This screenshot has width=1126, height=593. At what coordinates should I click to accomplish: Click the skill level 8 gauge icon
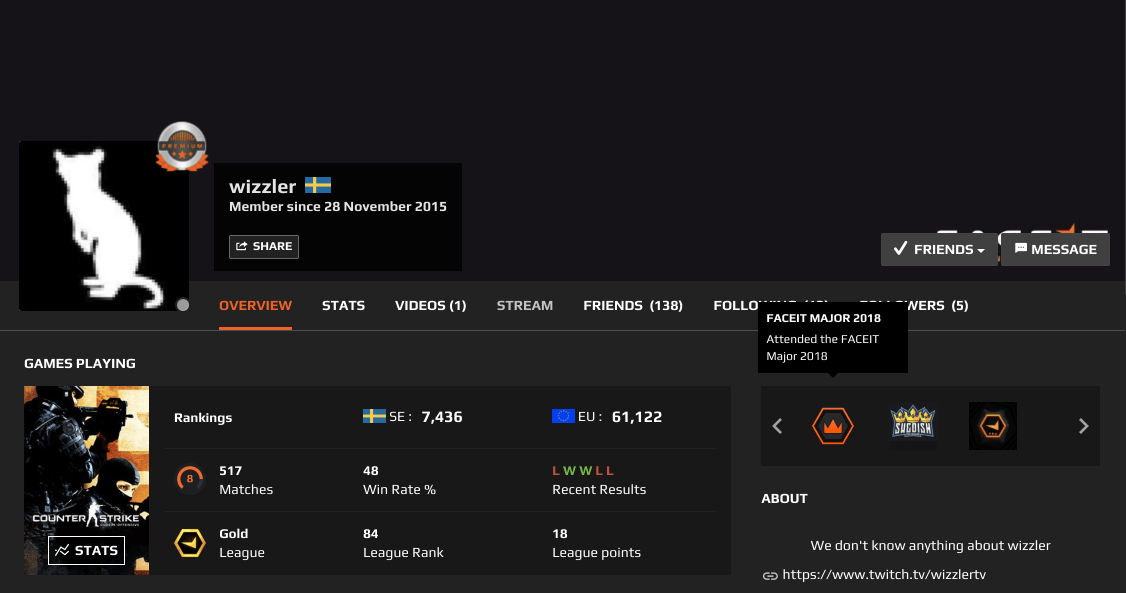190,479
